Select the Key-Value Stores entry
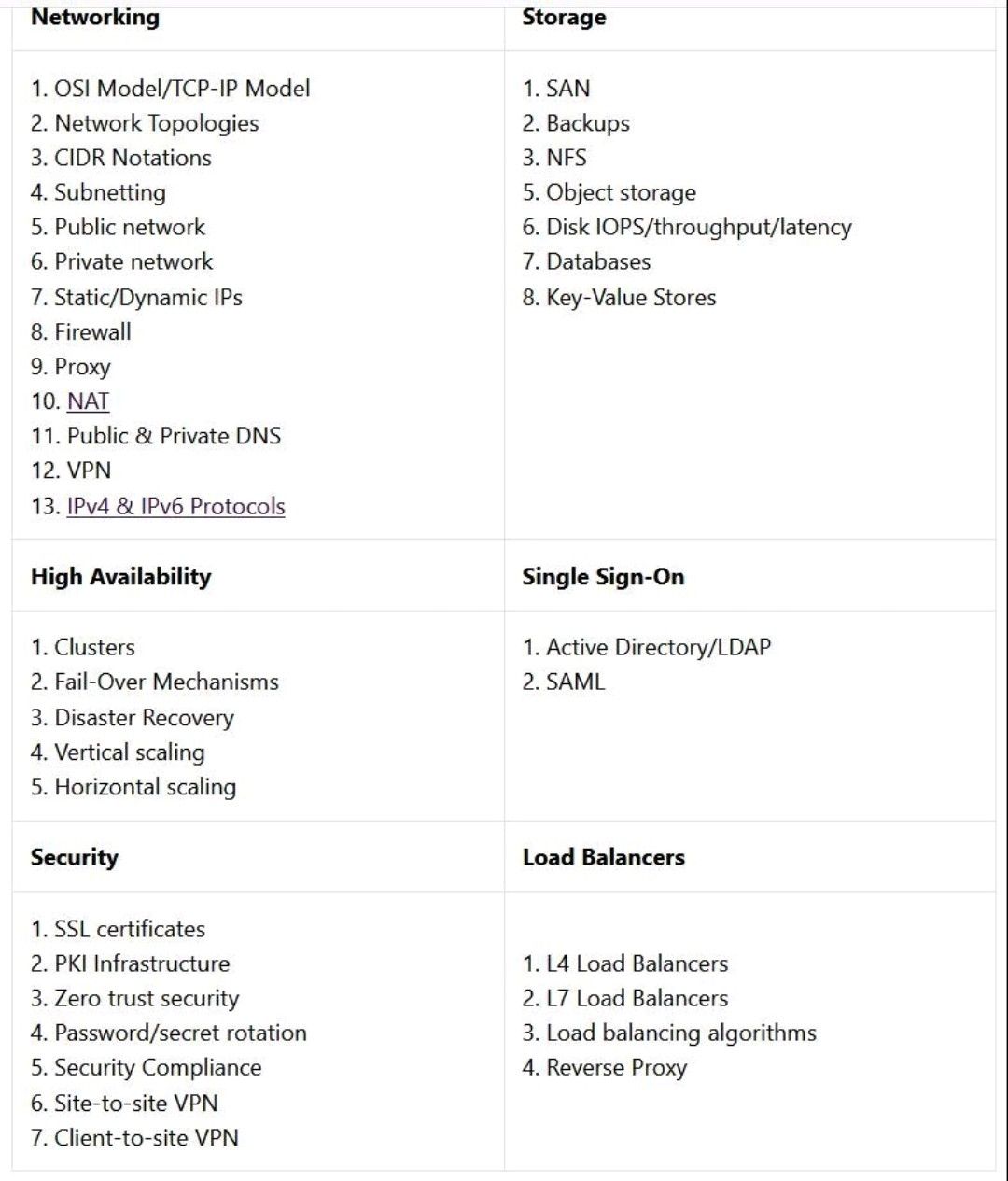Viewport: 1008px width, 1181px height. click(619, 298)
